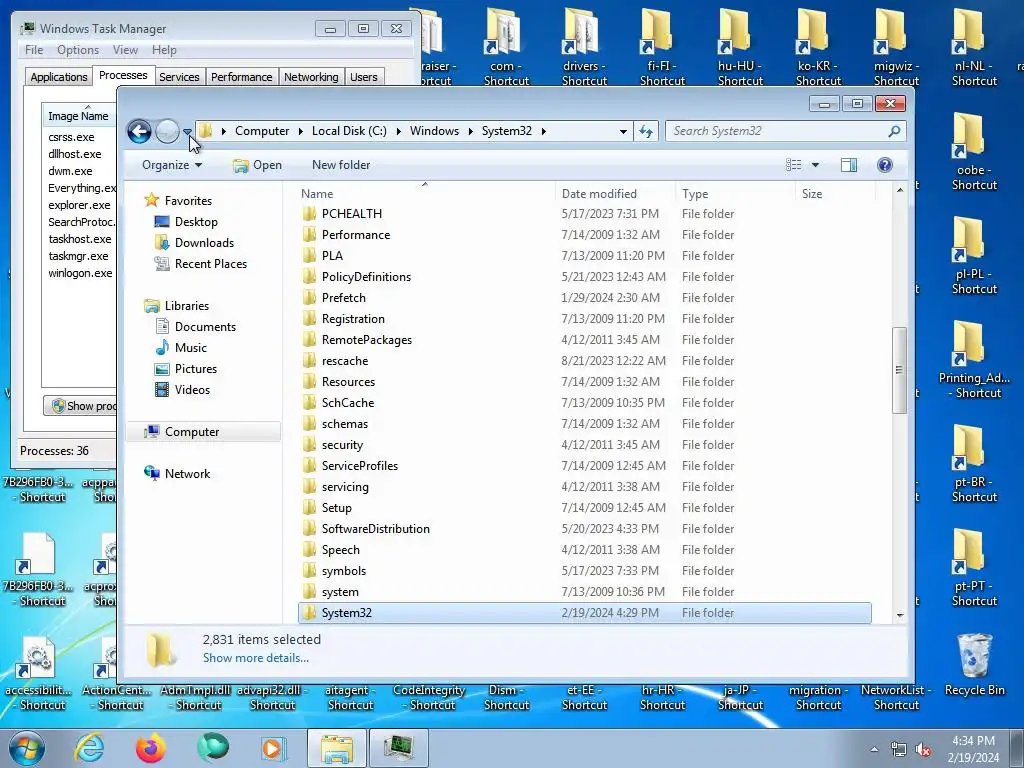This screenshot has width=1024, height=768.
Task: Open the recent locations history dropdown
Action: [x=187, y=132]
